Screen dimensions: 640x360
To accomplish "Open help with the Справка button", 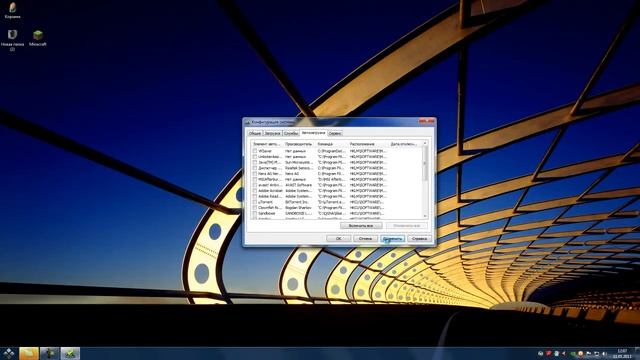I will point(419,238).
